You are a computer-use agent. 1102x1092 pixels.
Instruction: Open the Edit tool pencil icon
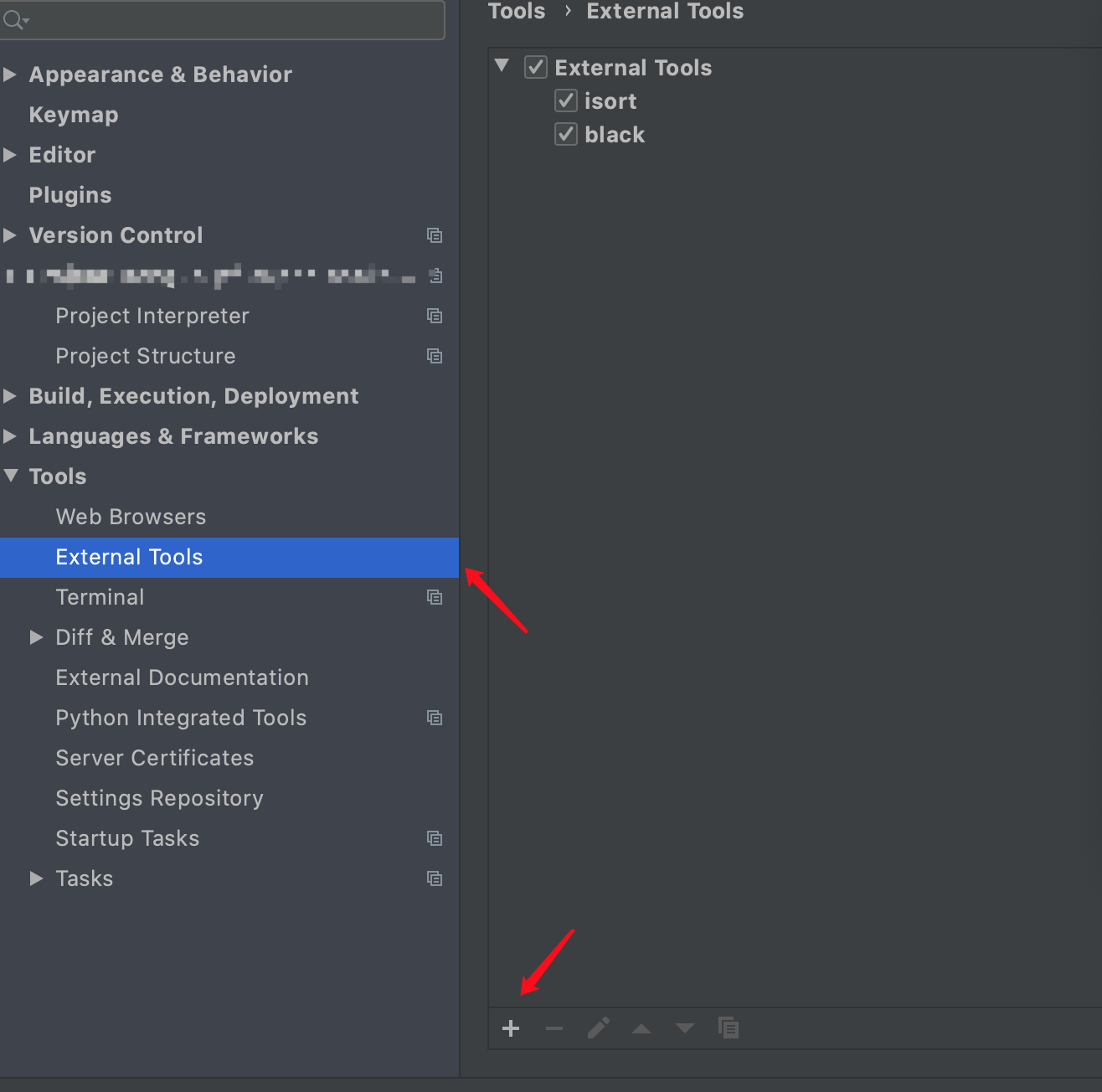click(x=598, y=1028)
